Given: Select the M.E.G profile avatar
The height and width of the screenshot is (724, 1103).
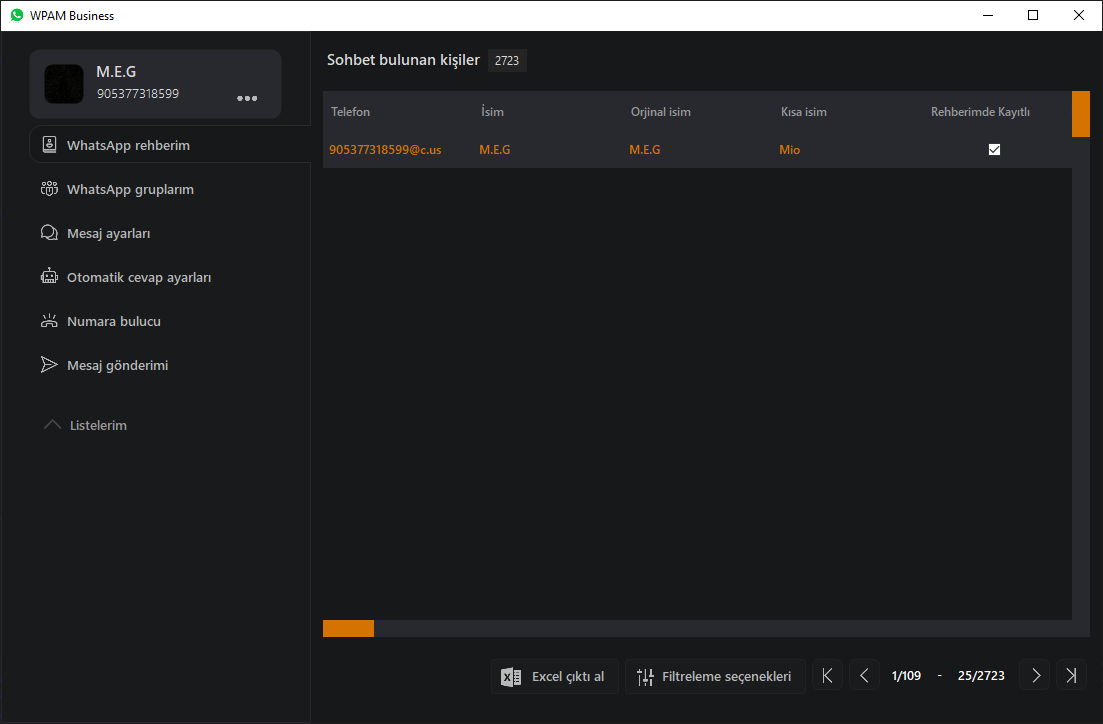Looking at the screenshot, I should pyautogui.click(x=64, y=84).
